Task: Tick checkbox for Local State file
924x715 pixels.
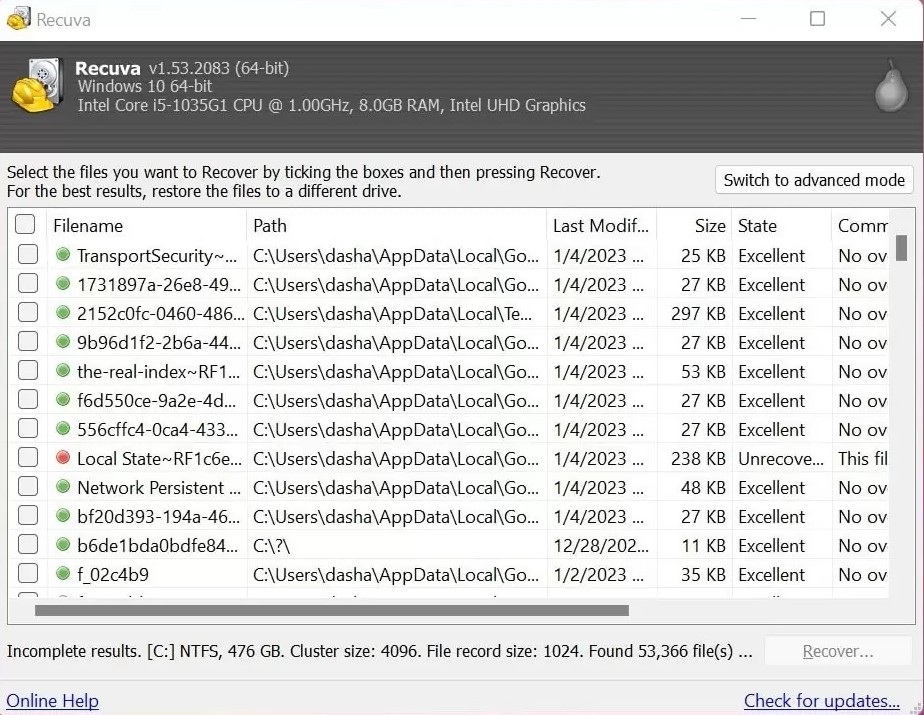Action: coord(28,457)
